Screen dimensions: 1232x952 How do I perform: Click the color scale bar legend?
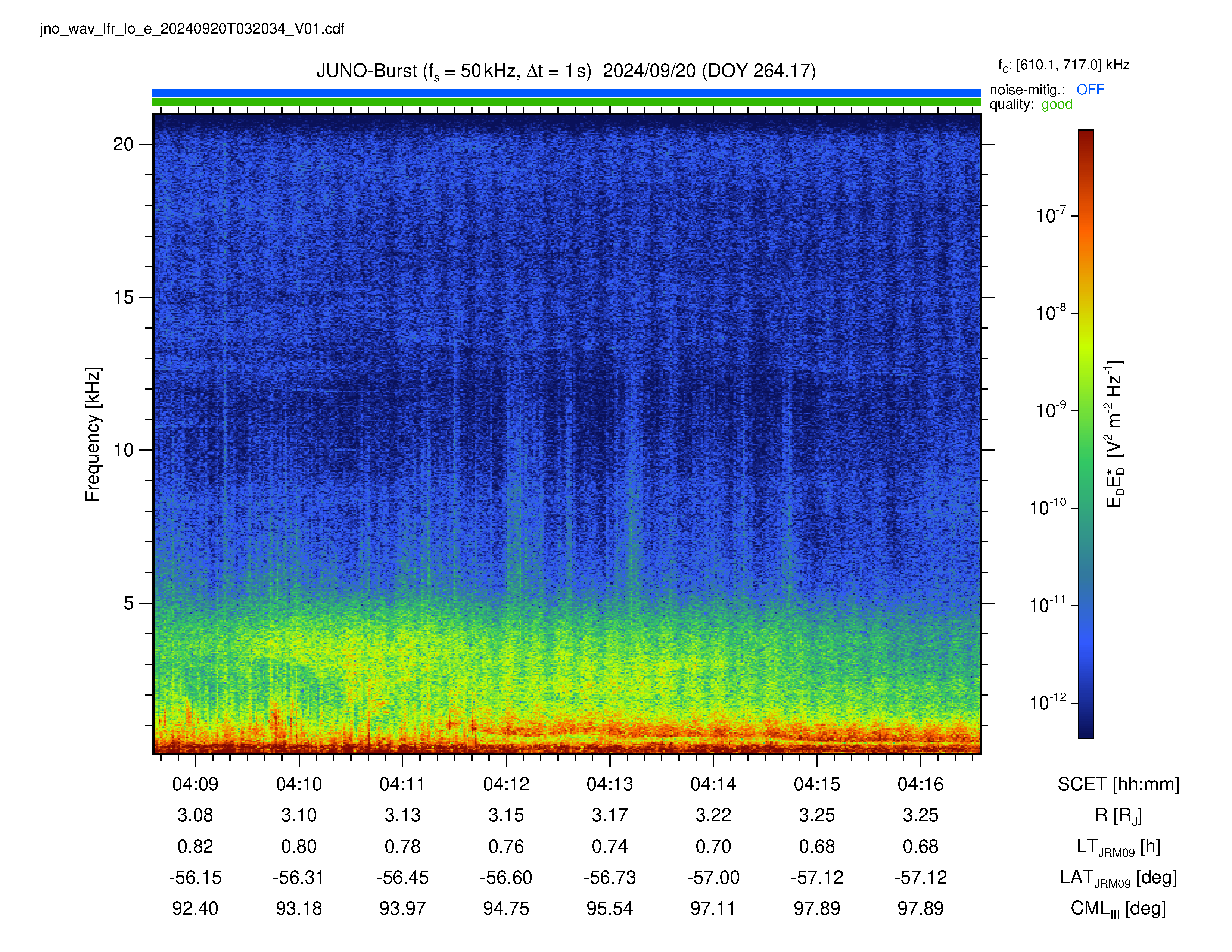click(1086, 434)
